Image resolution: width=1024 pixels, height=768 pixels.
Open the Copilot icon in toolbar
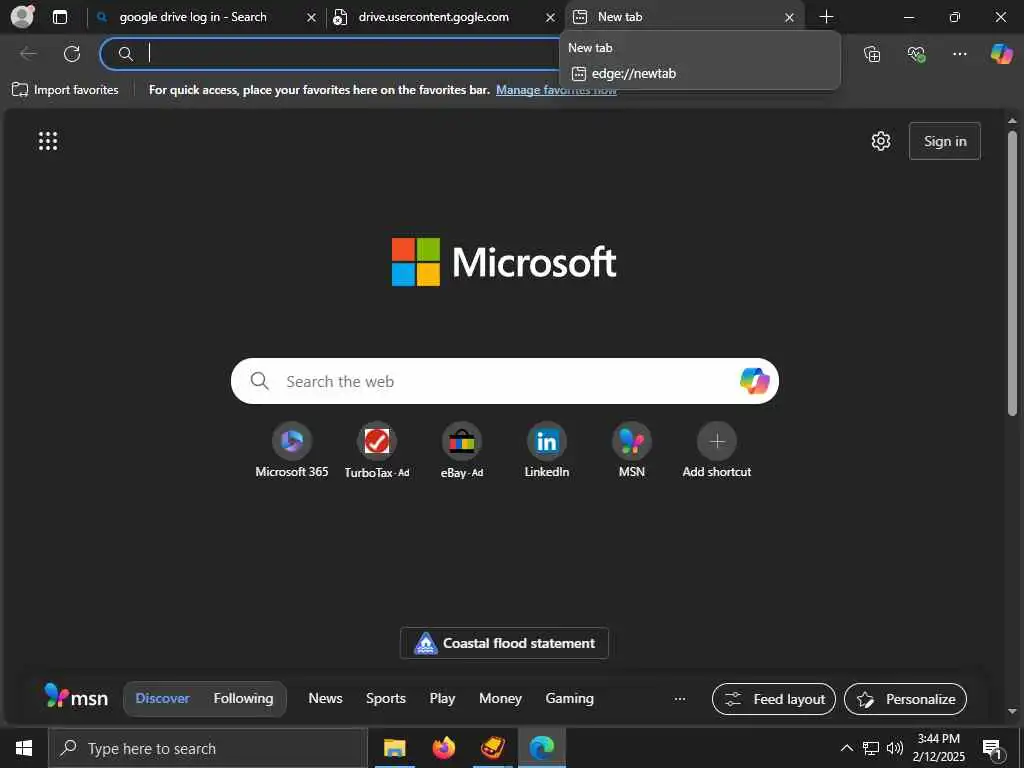tap(1001, 54)
